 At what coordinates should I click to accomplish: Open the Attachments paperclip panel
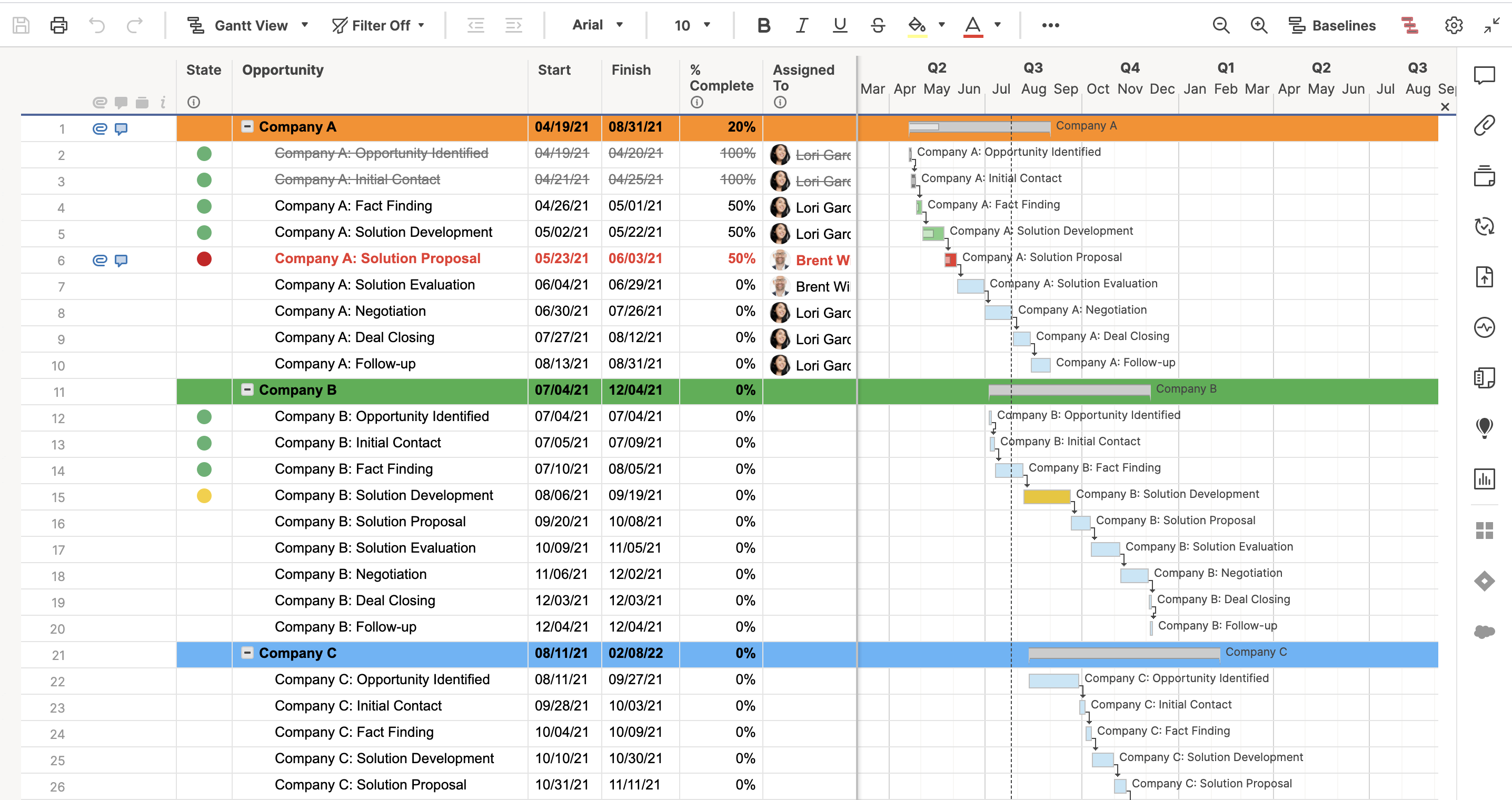click(x=1484, y=126)
